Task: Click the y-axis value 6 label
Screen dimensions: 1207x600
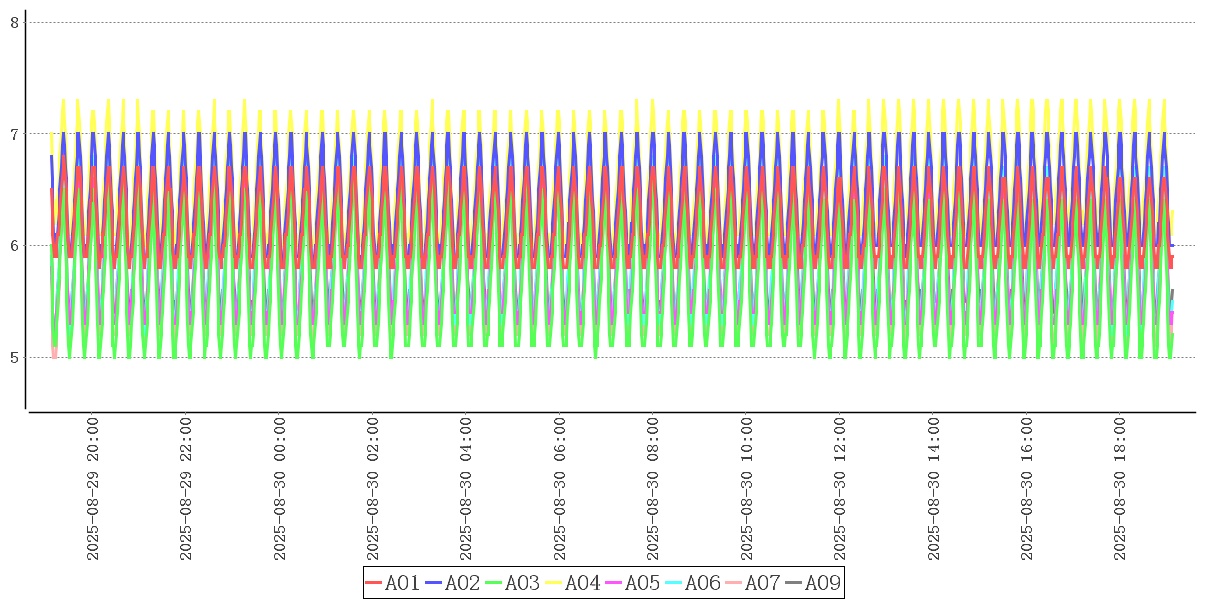Action: click(14, 246)
